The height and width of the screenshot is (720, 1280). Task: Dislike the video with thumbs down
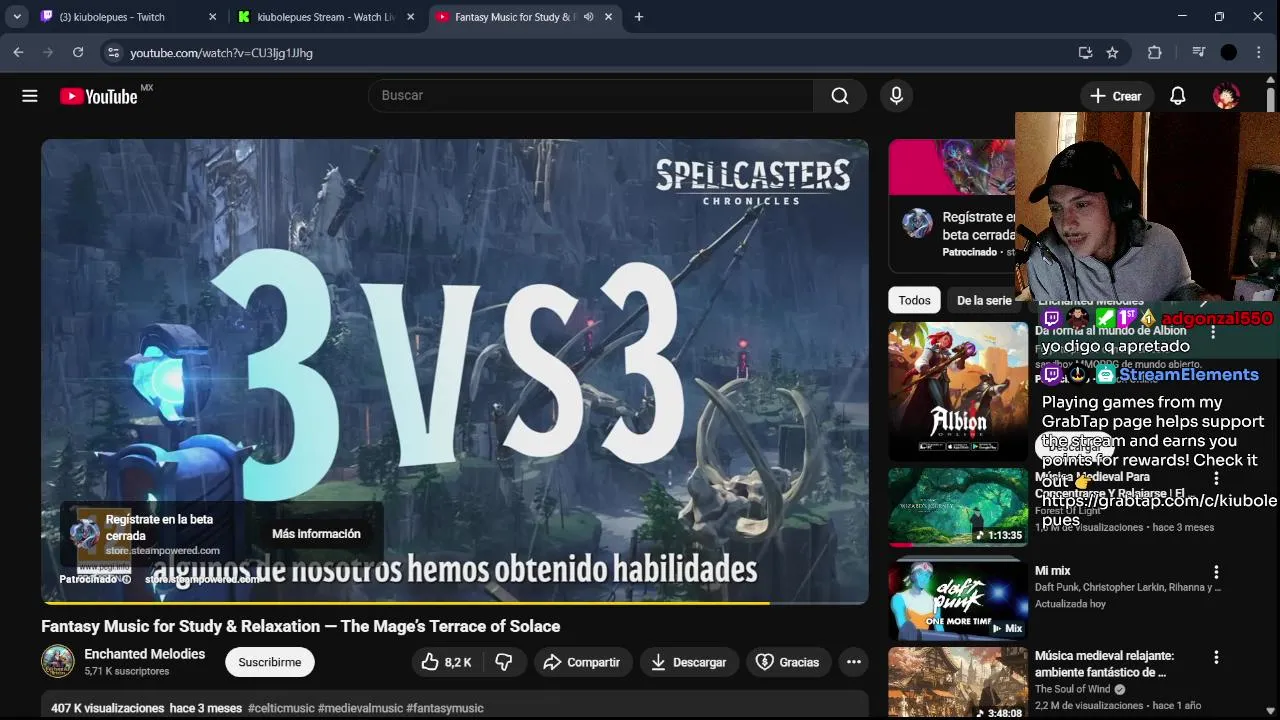coord(504,662)
